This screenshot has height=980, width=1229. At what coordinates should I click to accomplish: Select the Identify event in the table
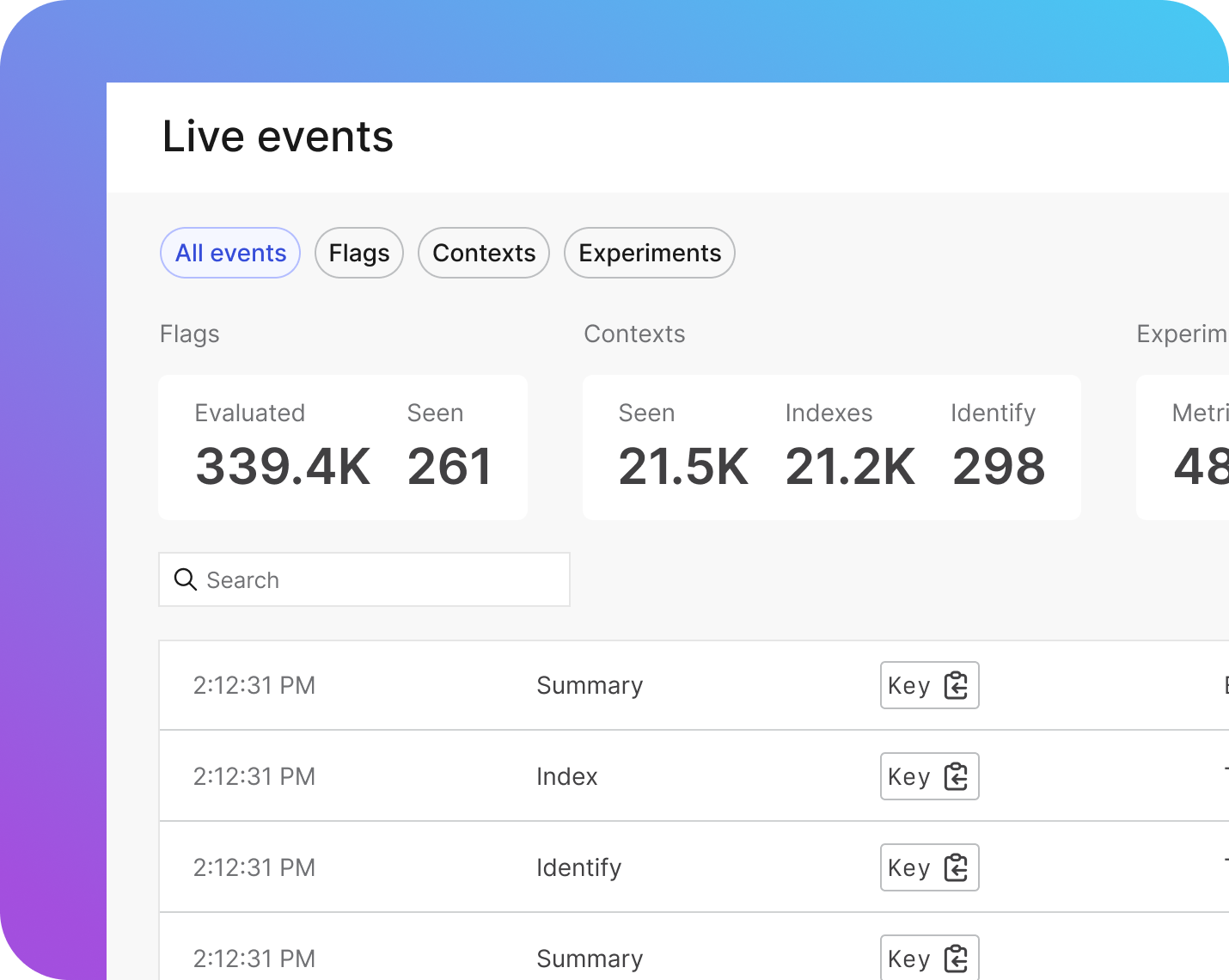click(578, 867)
